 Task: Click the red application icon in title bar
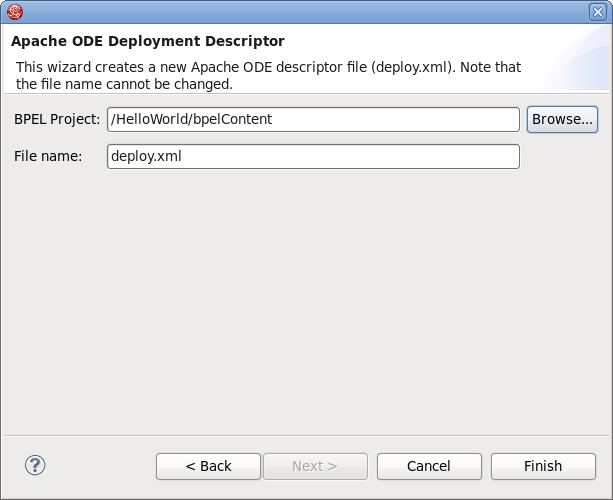point(15,12)
